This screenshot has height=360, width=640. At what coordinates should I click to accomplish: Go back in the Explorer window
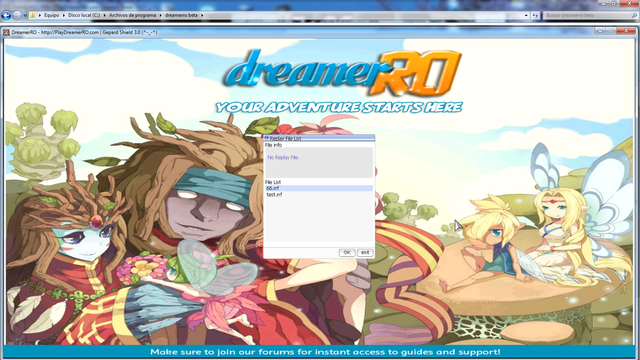(x=6, y=16)
